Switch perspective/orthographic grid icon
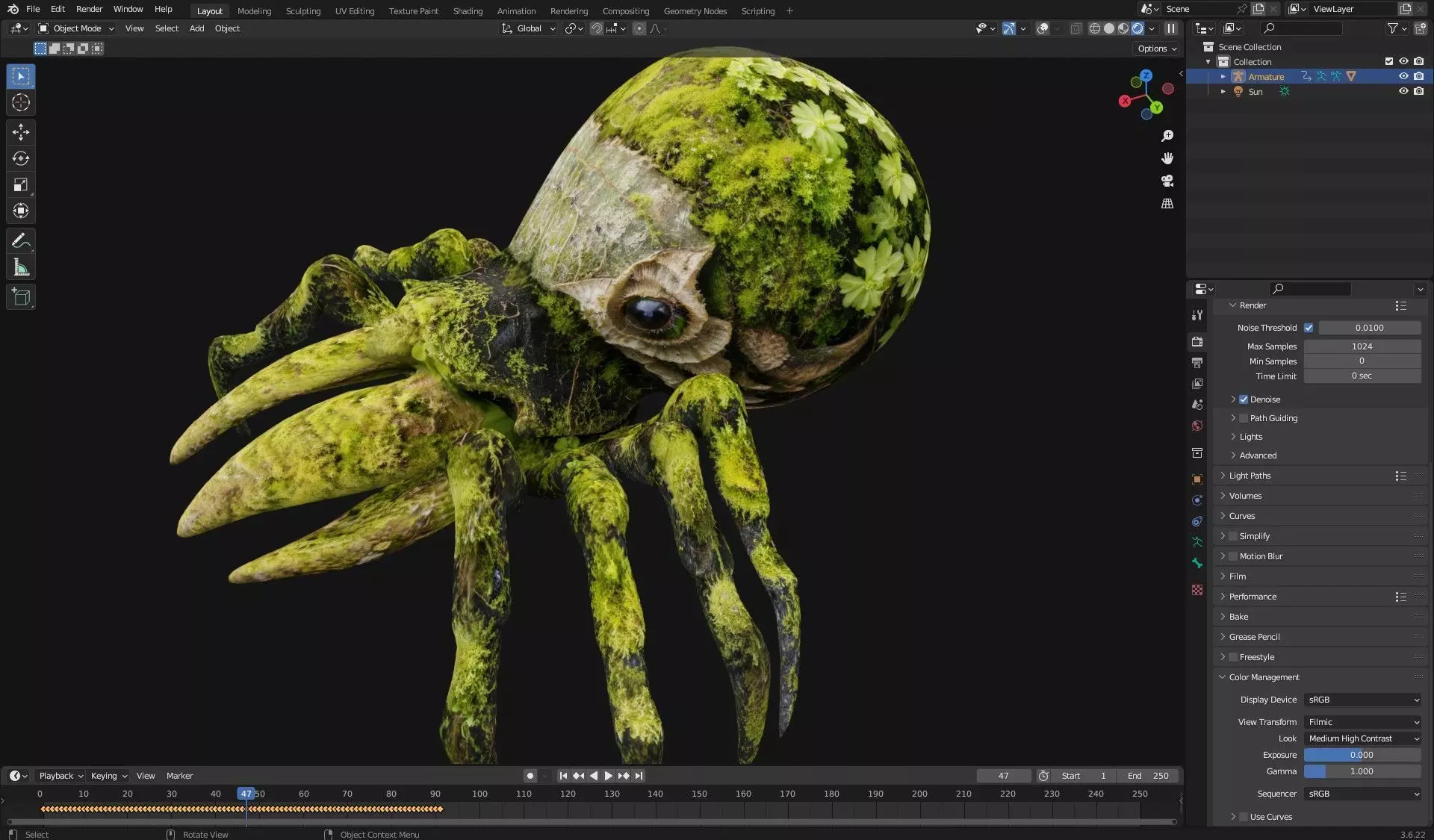 [1167, 203]
